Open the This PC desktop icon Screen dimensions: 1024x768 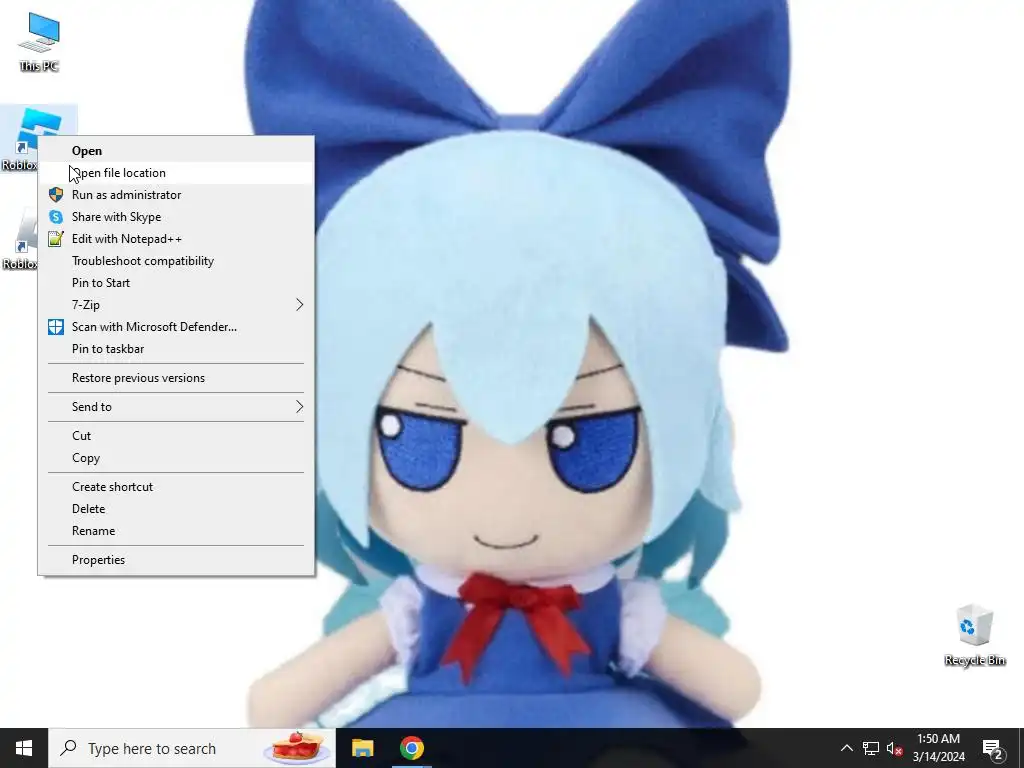(39, 41)
